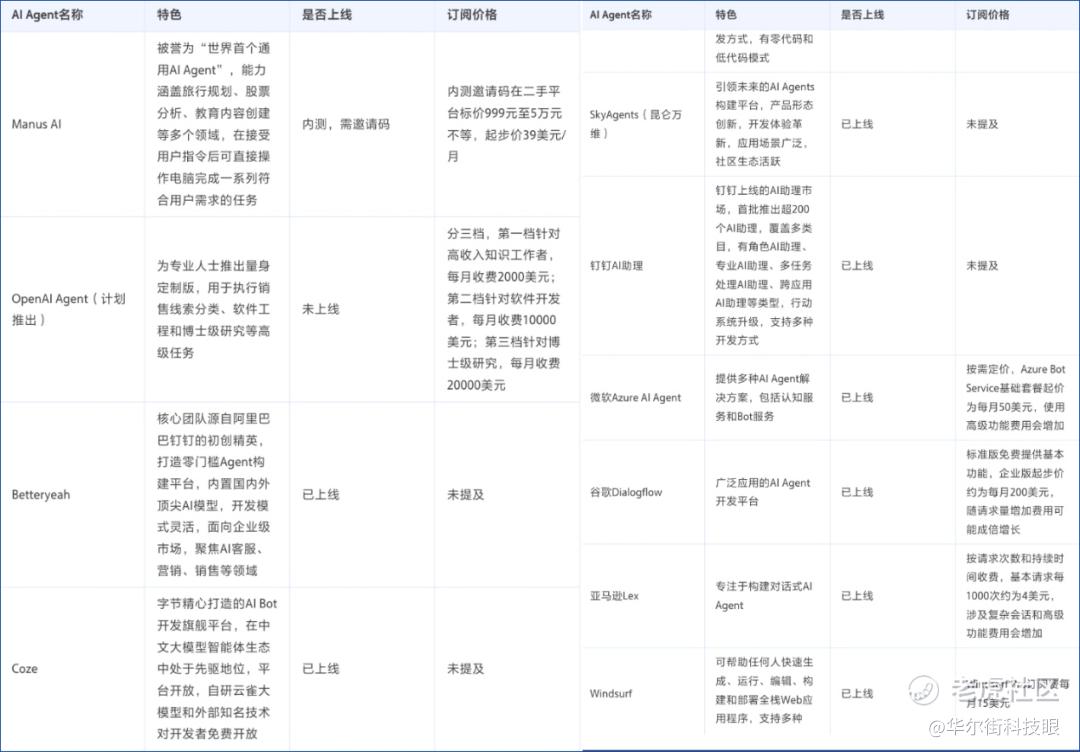Image resolution: width=1080 pixels, height=752 pixels.
Task: Click "已上线" in the SkyAgents row
Action: tap(857, 124)
